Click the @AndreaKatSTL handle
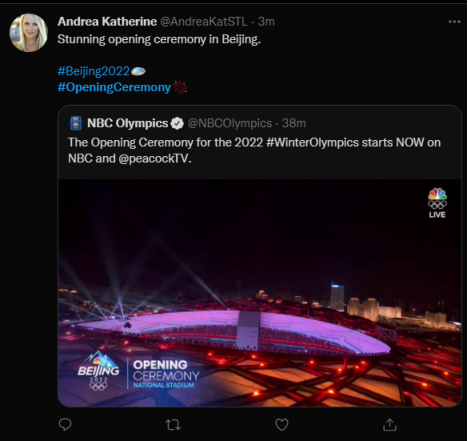Screen dimensions: 468x441 pyautogui.click(x=204, y=22)
